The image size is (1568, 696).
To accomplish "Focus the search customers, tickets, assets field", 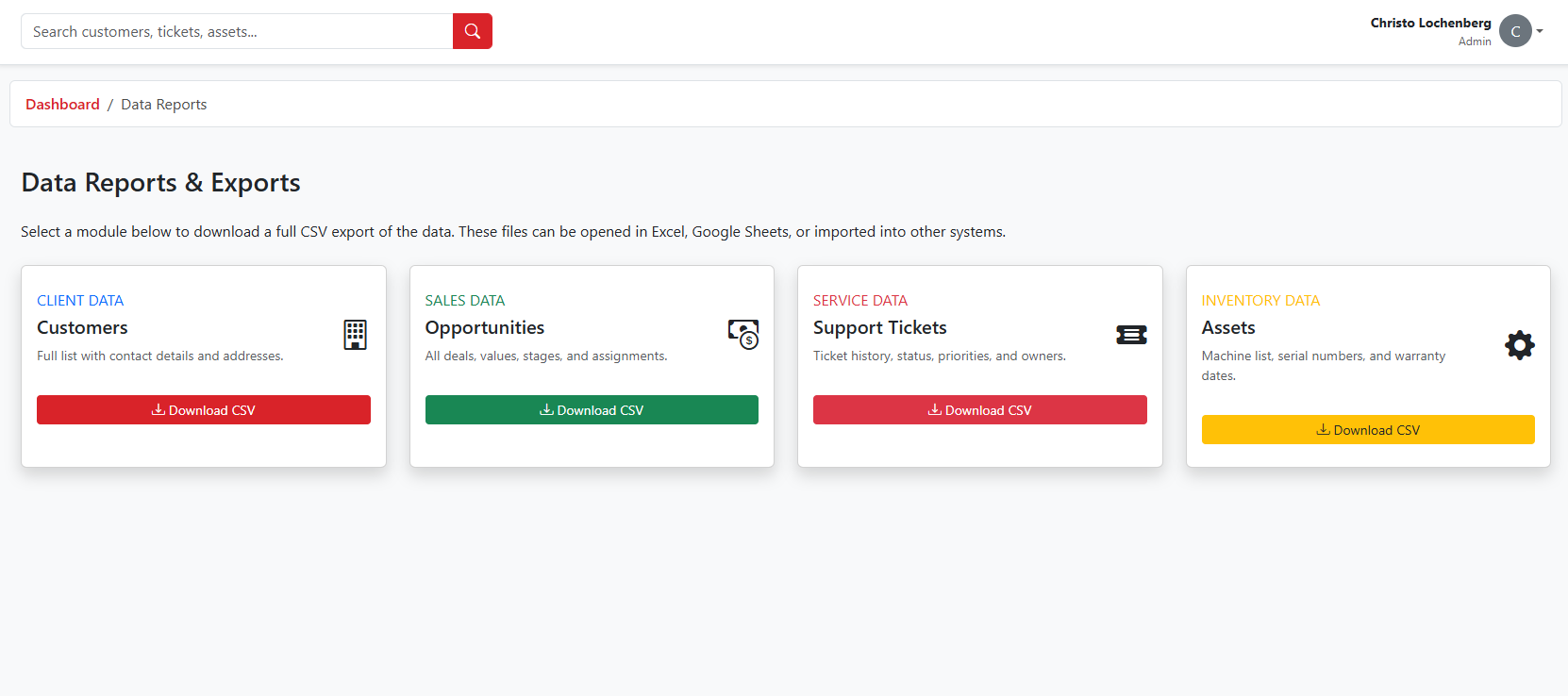I will [237, 31].
